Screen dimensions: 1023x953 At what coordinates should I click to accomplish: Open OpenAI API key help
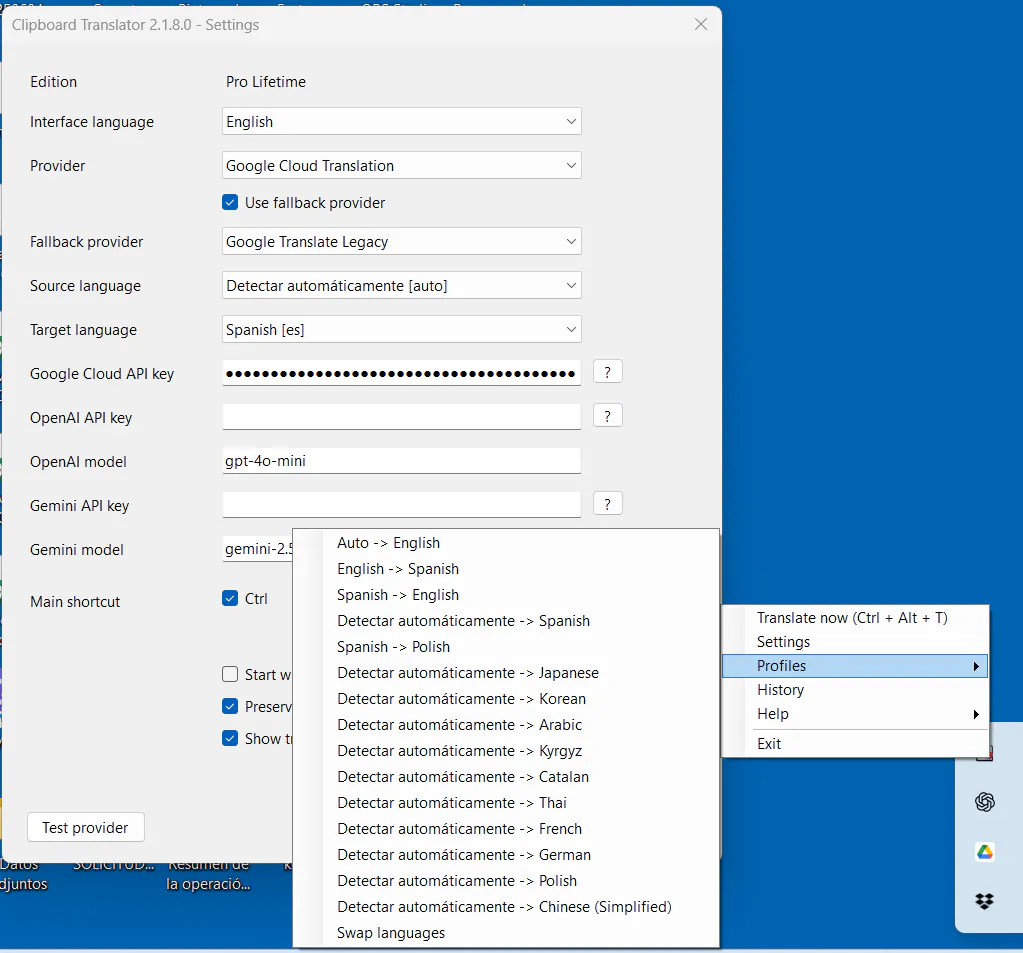[x=607, y=416]
